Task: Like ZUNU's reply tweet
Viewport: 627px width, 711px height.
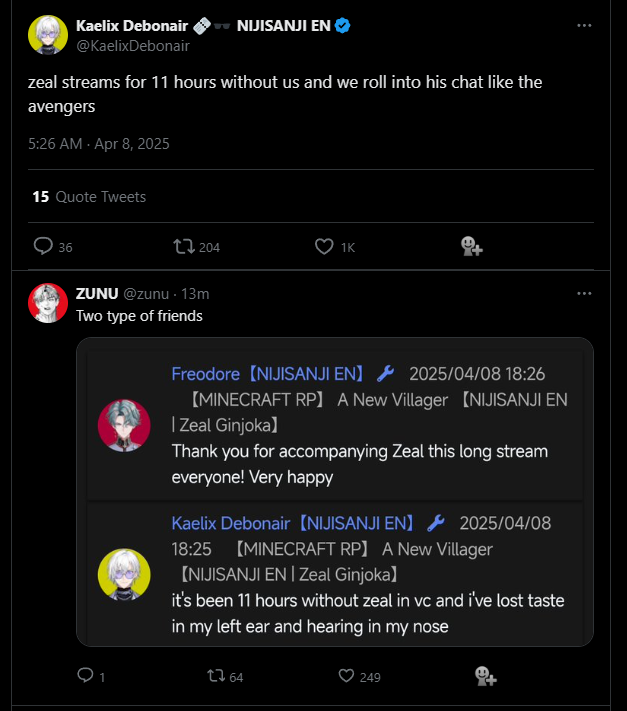Action: 347,676
